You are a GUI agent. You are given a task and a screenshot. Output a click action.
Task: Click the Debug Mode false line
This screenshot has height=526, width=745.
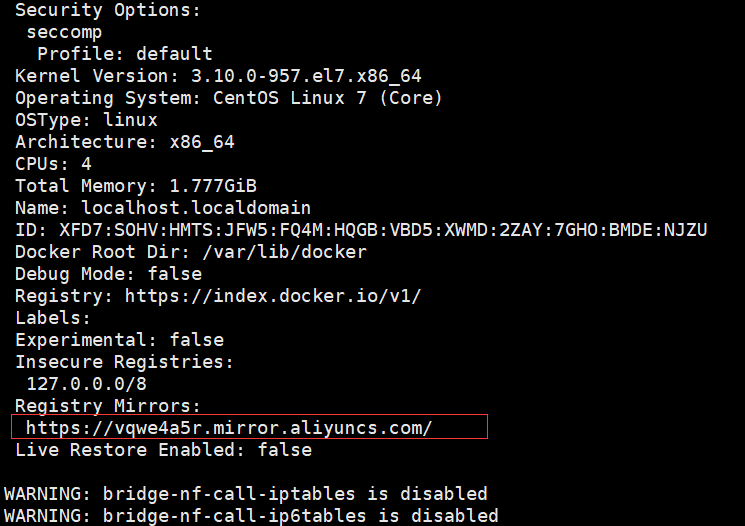click(x=108, y=274)
